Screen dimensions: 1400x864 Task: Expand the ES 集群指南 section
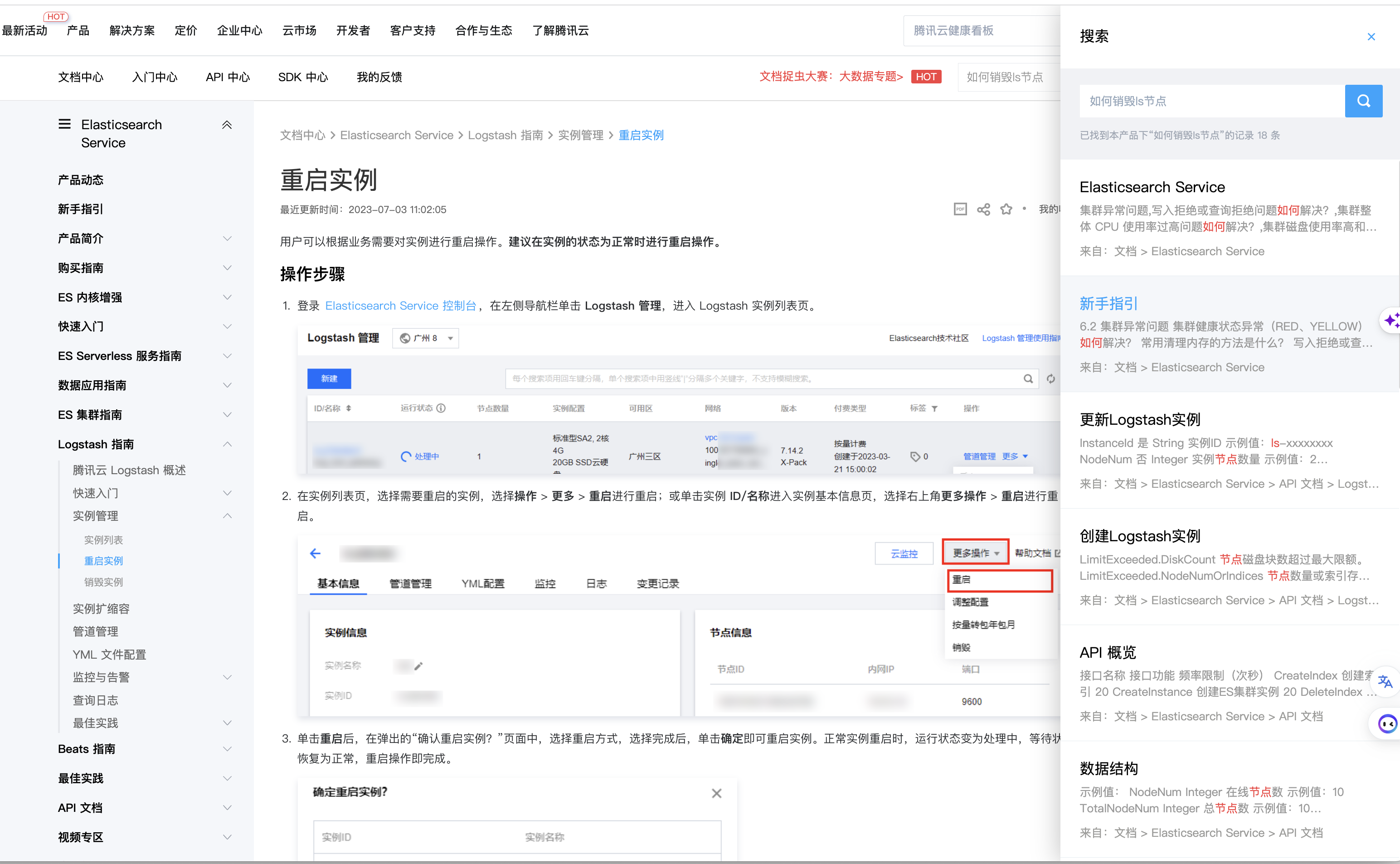coord(227,415)
